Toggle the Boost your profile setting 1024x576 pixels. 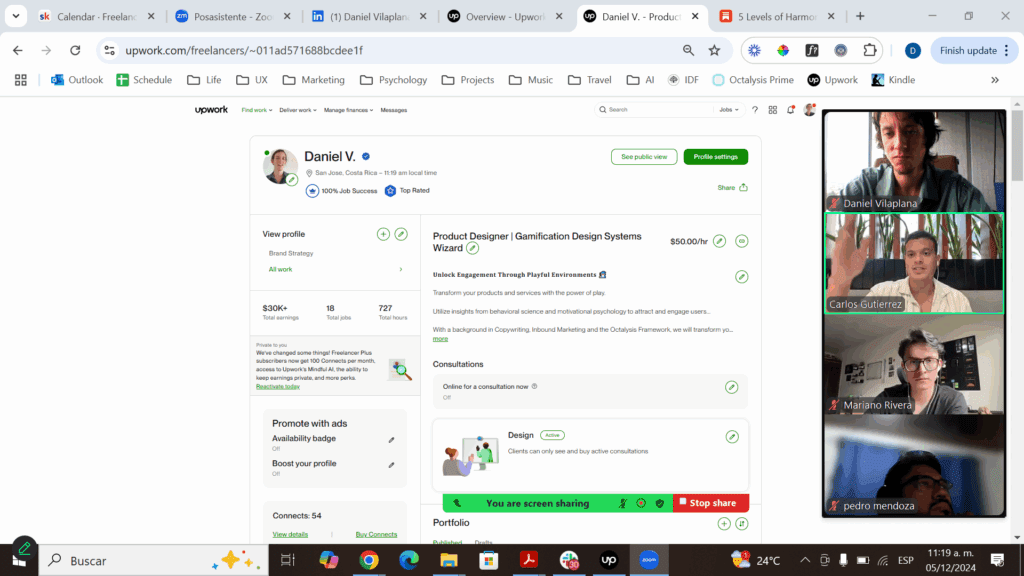(391, 465)
